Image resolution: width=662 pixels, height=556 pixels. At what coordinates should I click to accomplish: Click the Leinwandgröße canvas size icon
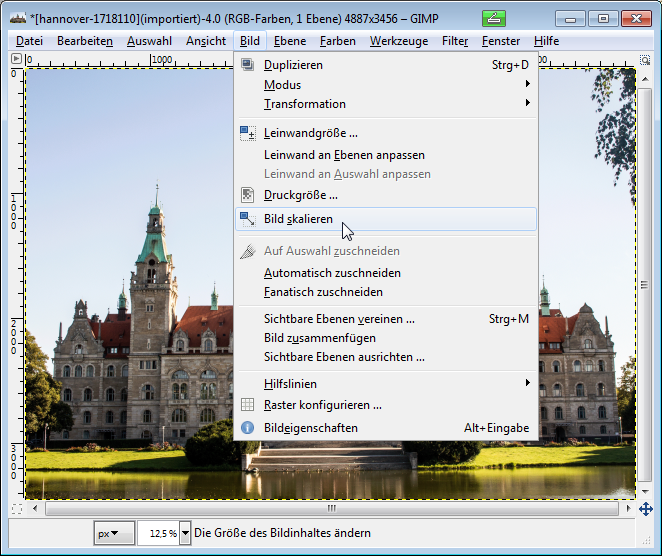tap(248, 133)
